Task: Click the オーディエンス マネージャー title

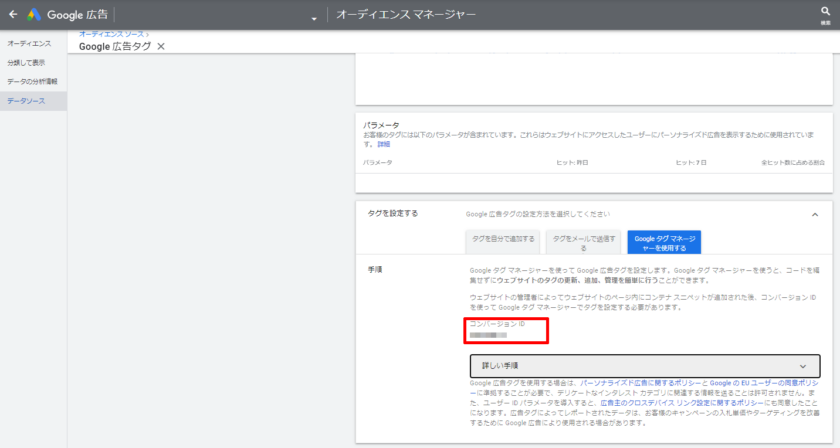Action: [x=406, y=14]
